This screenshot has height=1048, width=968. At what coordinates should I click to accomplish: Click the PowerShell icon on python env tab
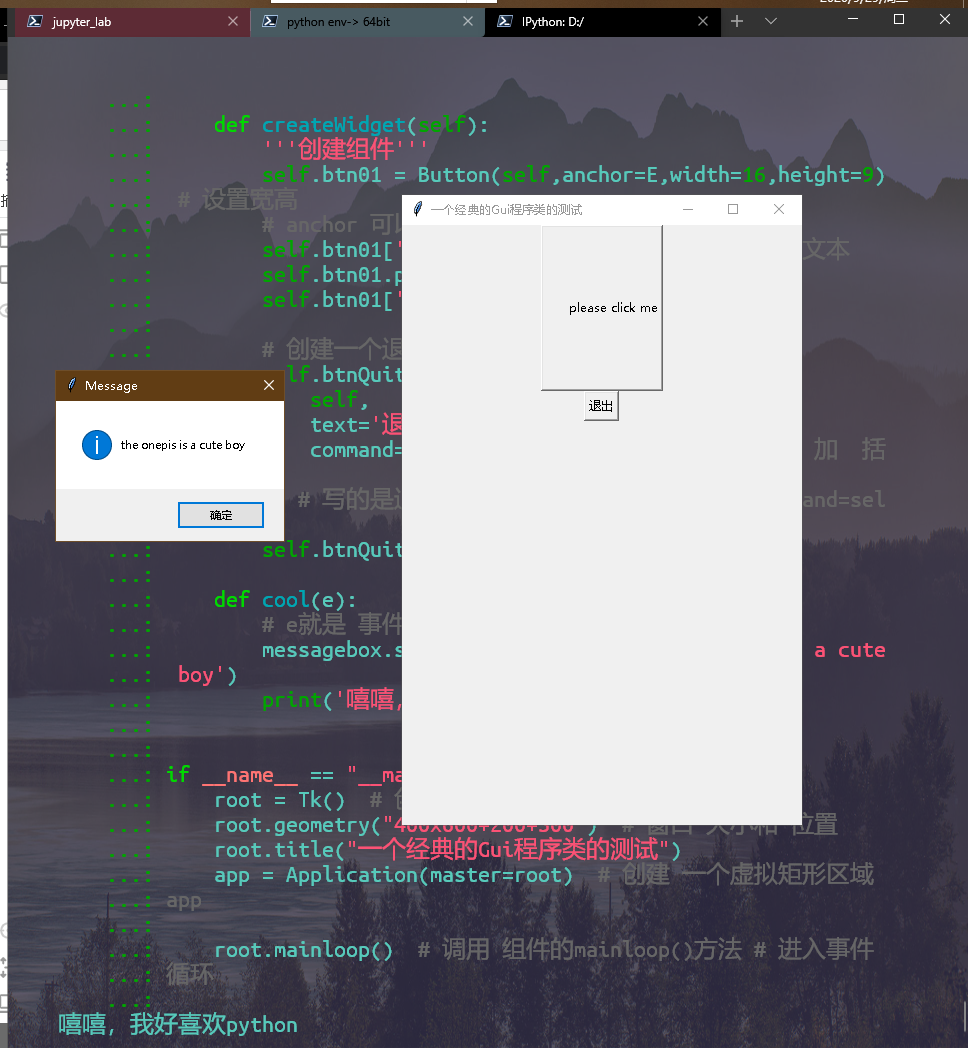[270, 21]
